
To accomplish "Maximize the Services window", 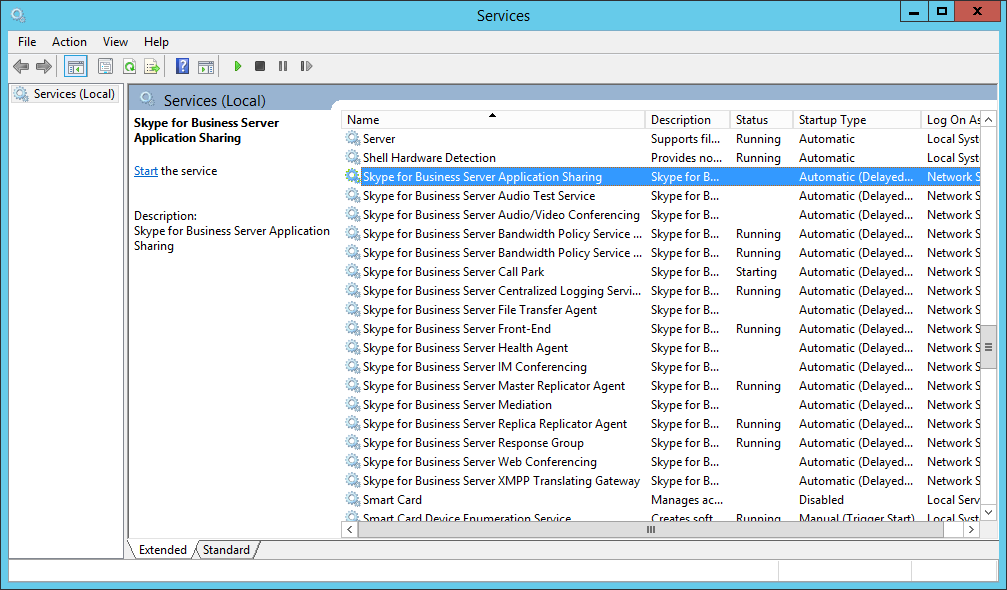I will 941,12.
